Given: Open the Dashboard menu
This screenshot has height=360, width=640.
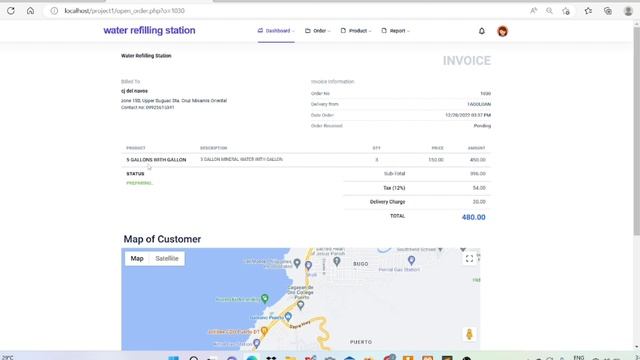Looking at the screenshot, I should [276, 31].
